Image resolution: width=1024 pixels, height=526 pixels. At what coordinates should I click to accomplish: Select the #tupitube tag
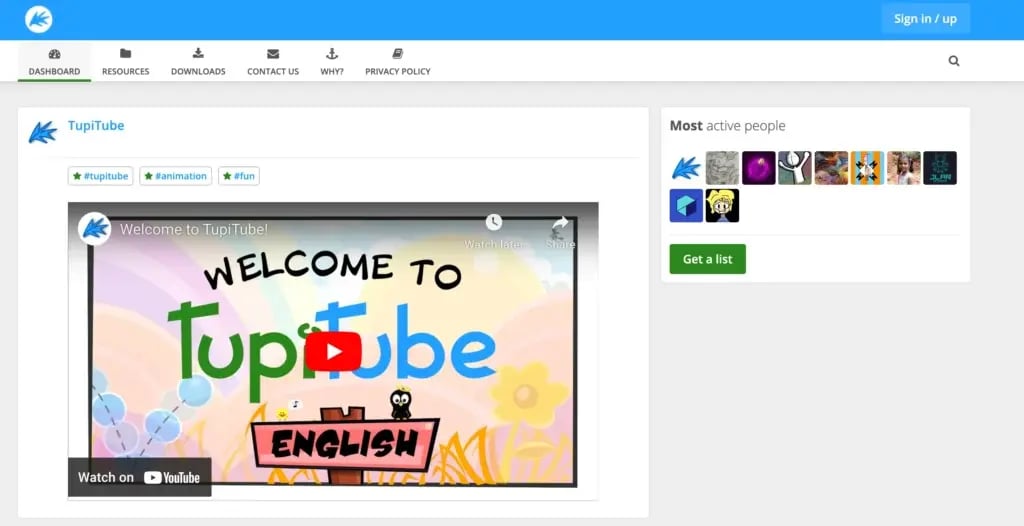point(100,176)
